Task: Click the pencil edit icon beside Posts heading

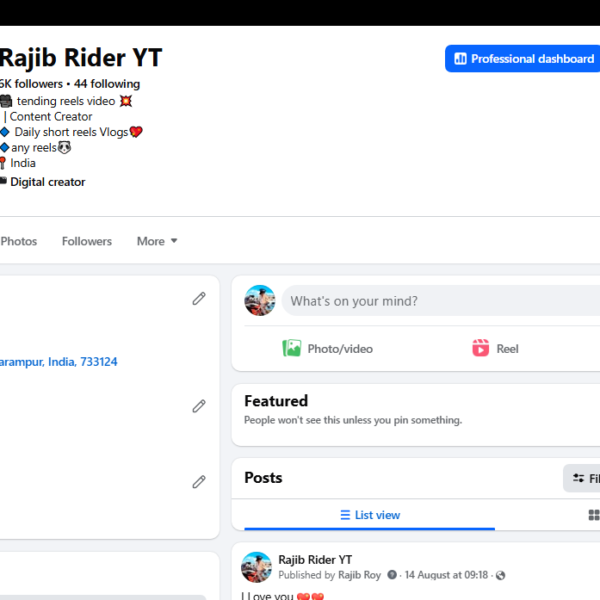Action: 199,482
